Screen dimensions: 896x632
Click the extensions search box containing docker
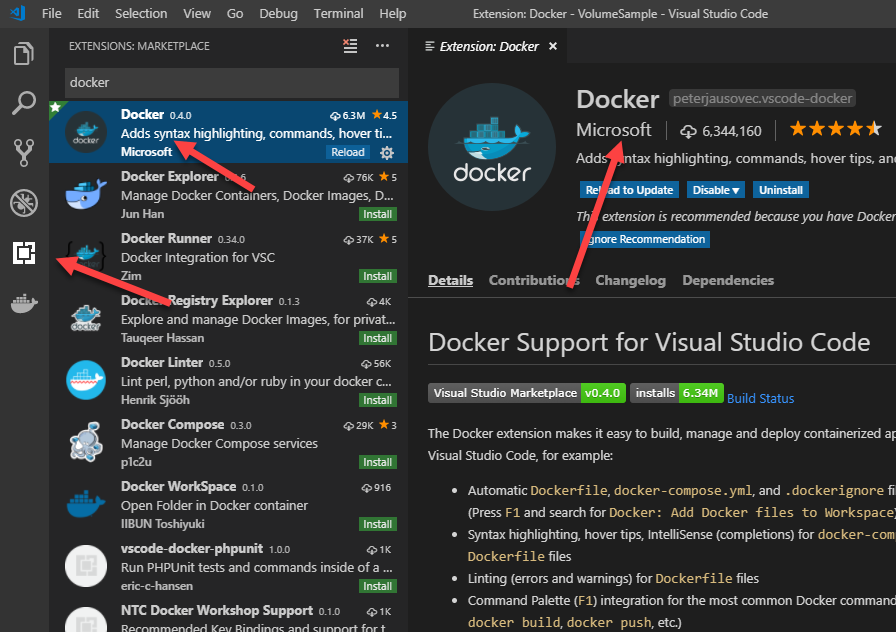pyautogui.click(x=232, y=83)
